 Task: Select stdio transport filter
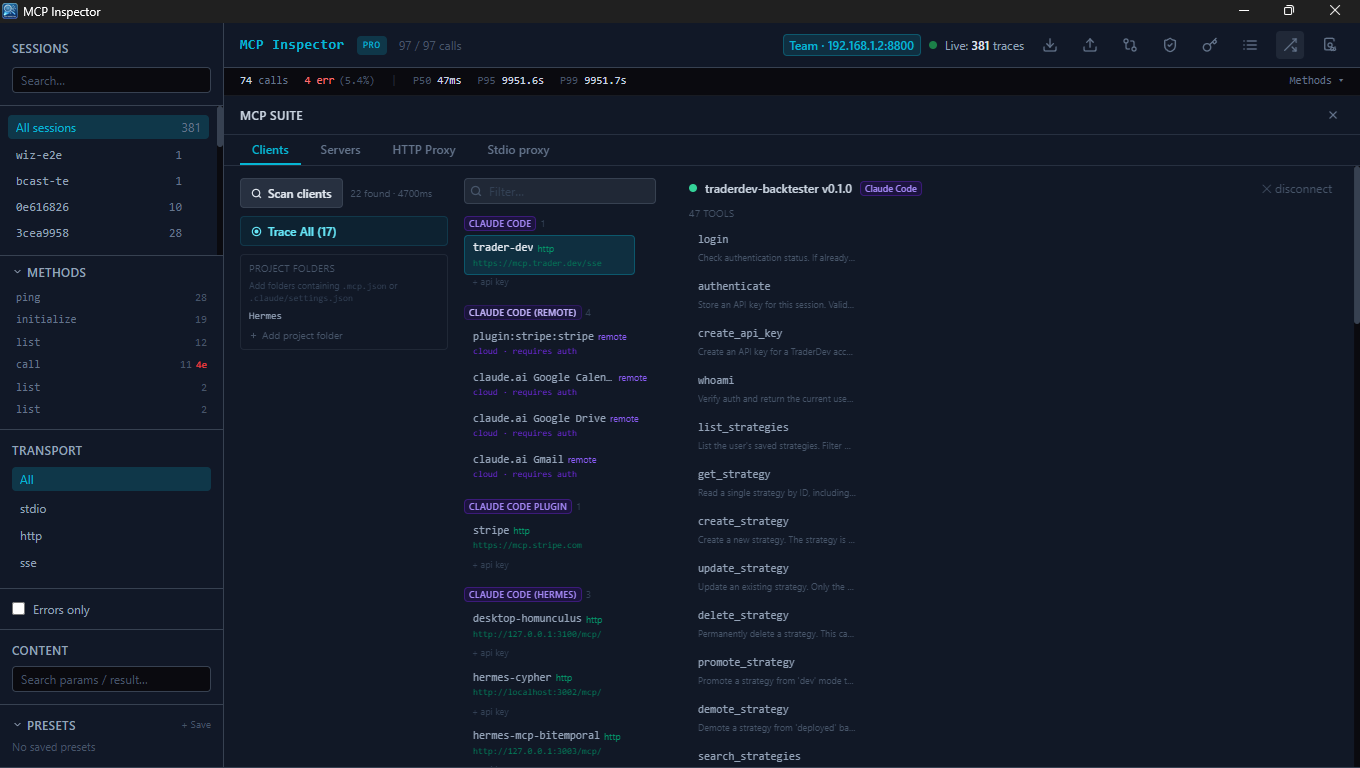[x=111, y=509]
